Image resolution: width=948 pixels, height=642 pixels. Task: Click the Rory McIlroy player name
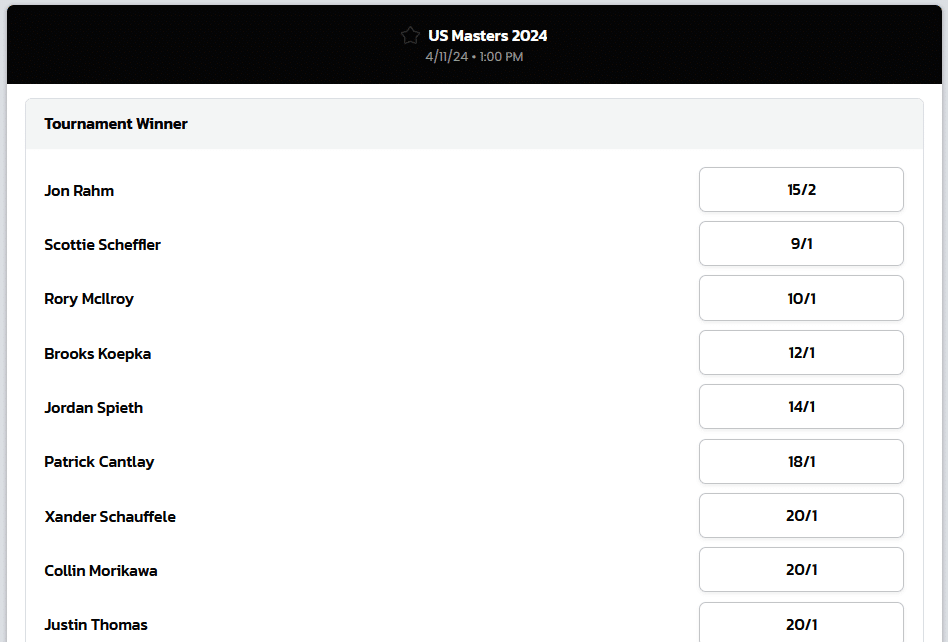tap(89, 299)
